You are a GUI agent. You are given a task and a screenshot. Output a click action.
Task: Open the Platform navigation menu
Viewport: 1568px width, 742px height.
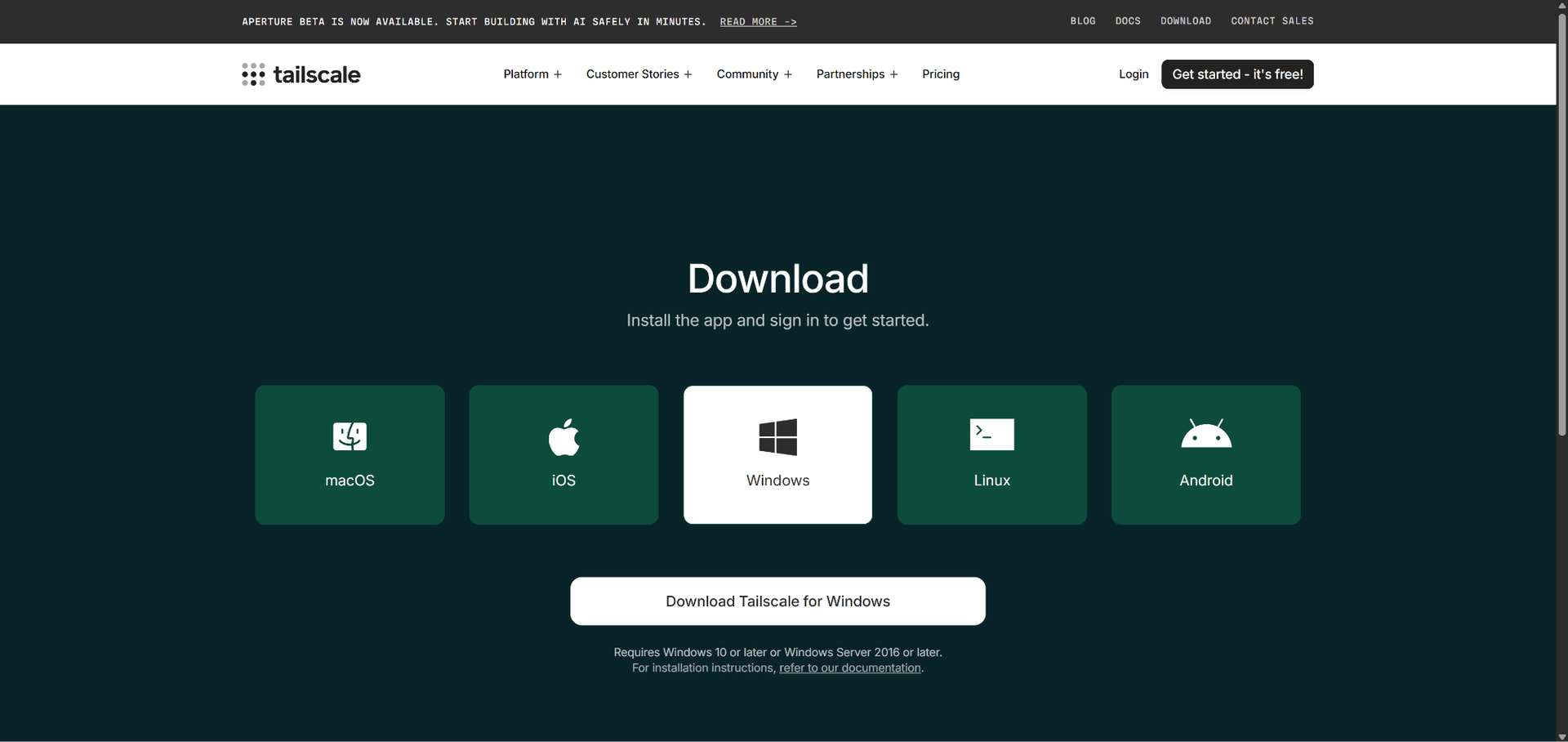532,74
